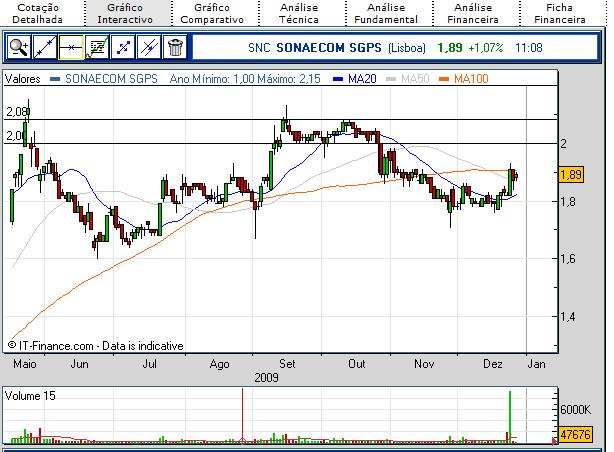Open the Análise Fundamental tab
This screenshot has width=614, height=452.
pos(386,13)
